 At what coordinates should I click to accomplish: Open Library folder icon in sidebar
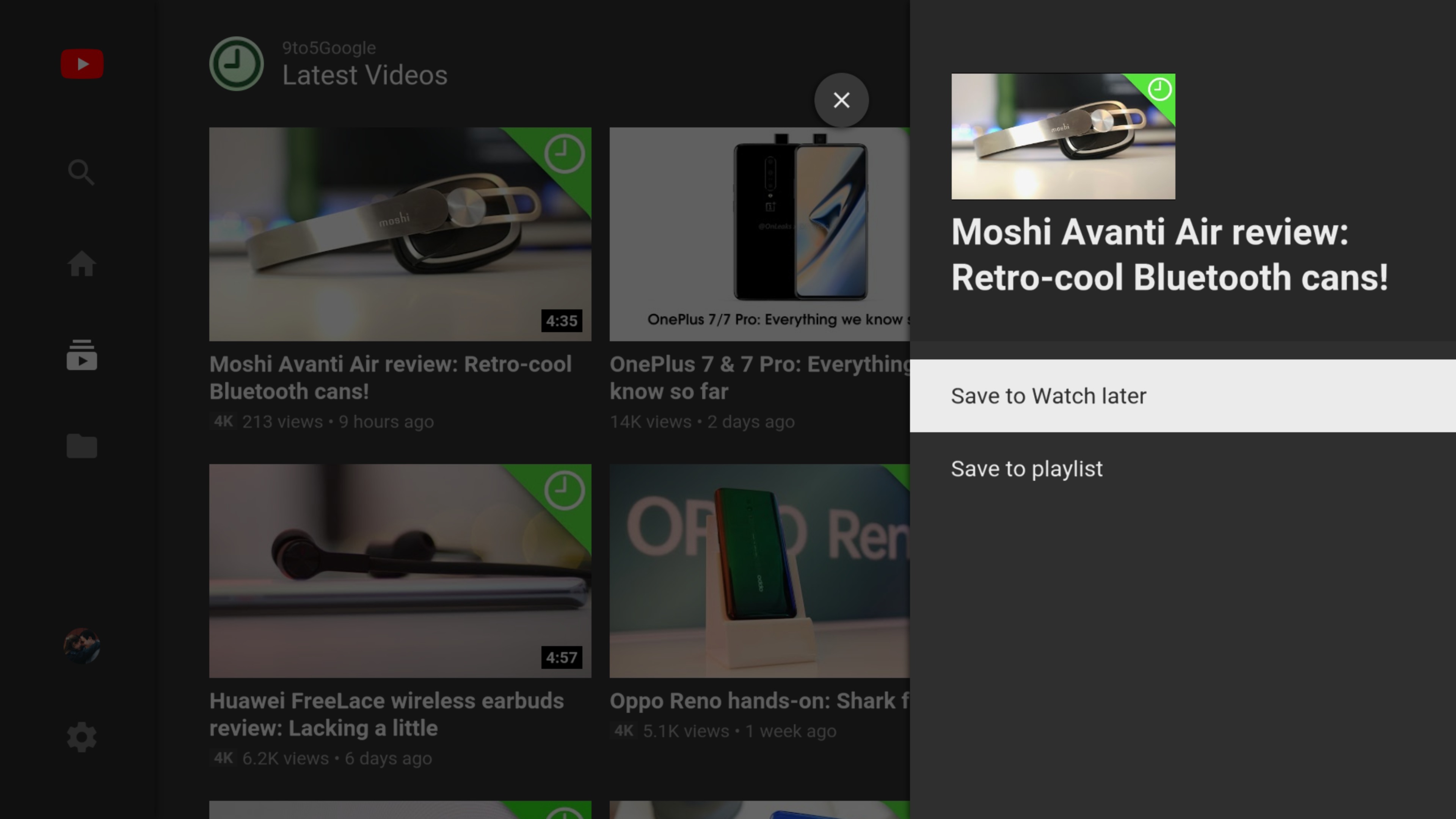(x=82, y=446)
